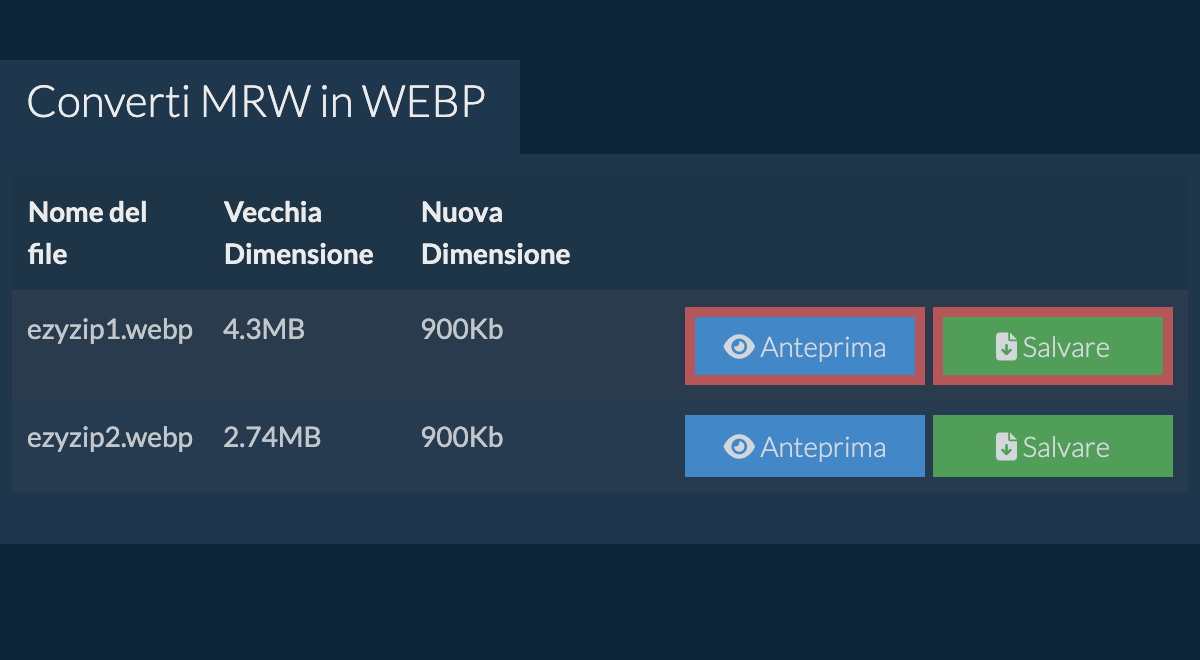Click the "Nome del file" column header
Image resolution: width=1200 pixels, height=660 pixels.
(88, 233)
